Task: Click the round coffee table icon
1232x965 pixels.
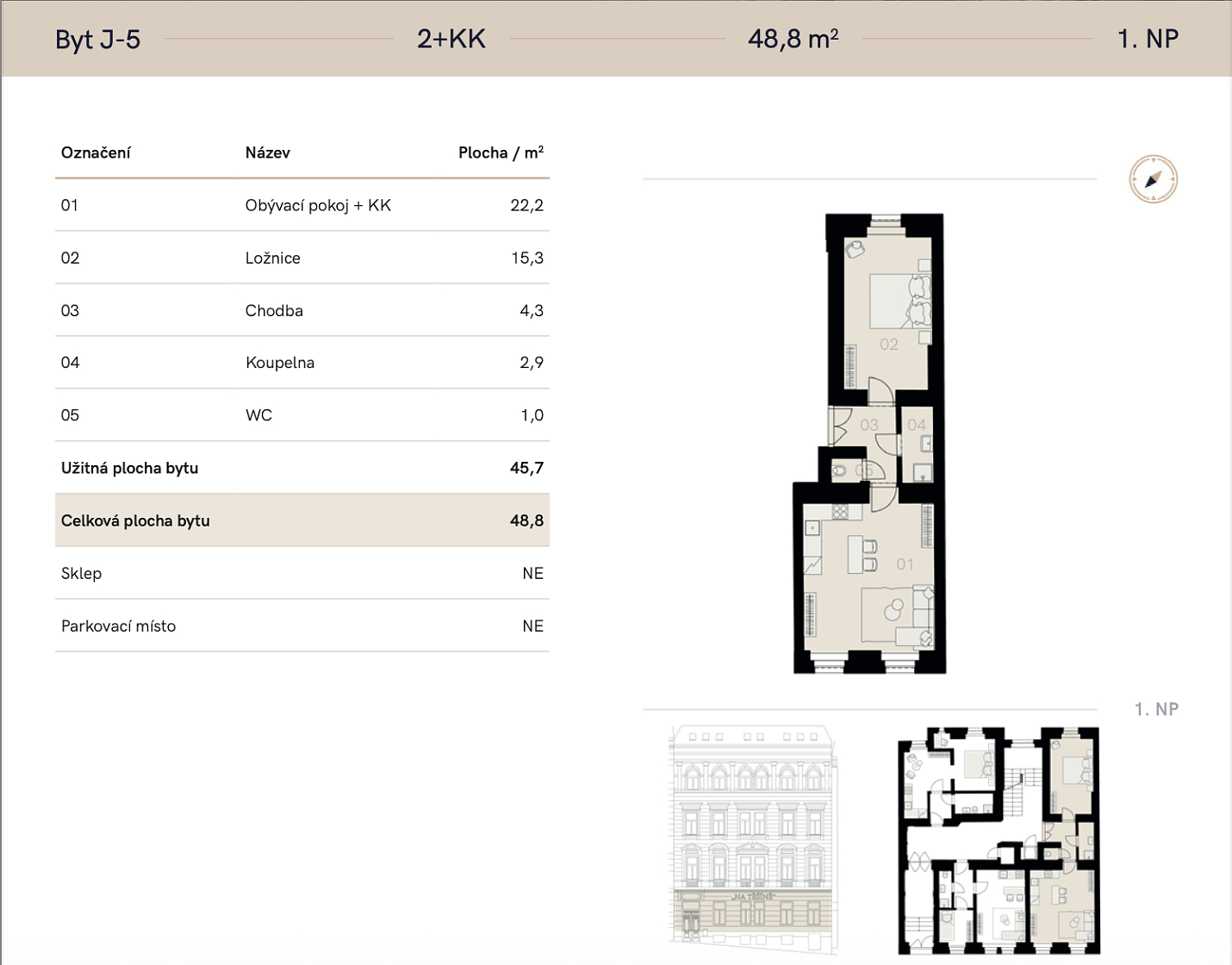Action: point(894,609)
